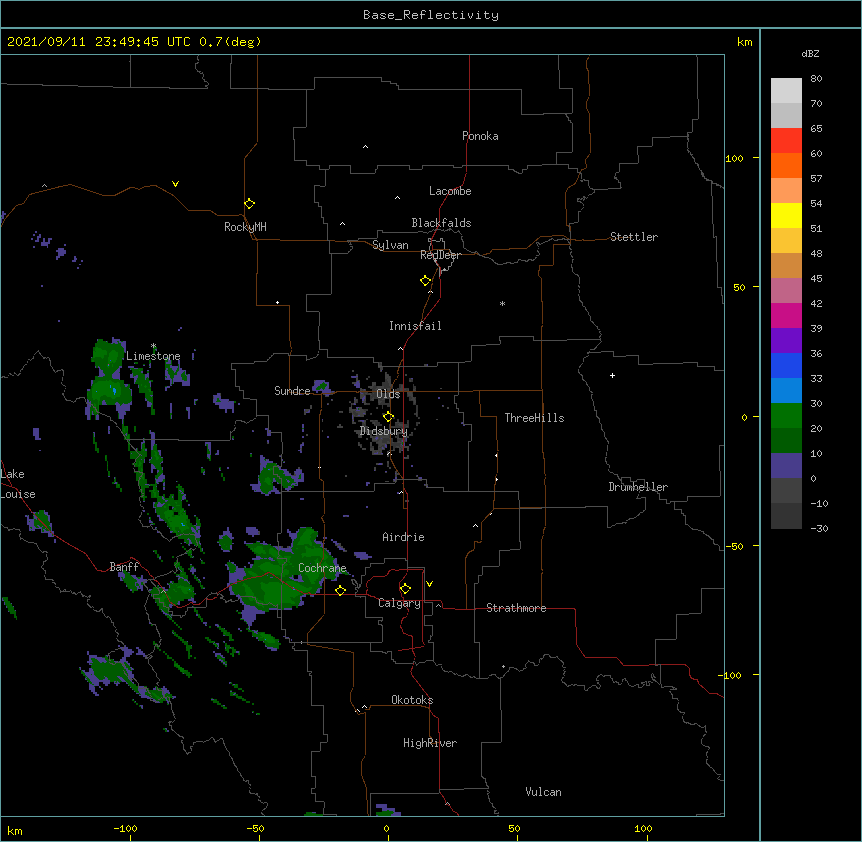Click the Innisfail label

coord(415,326)
